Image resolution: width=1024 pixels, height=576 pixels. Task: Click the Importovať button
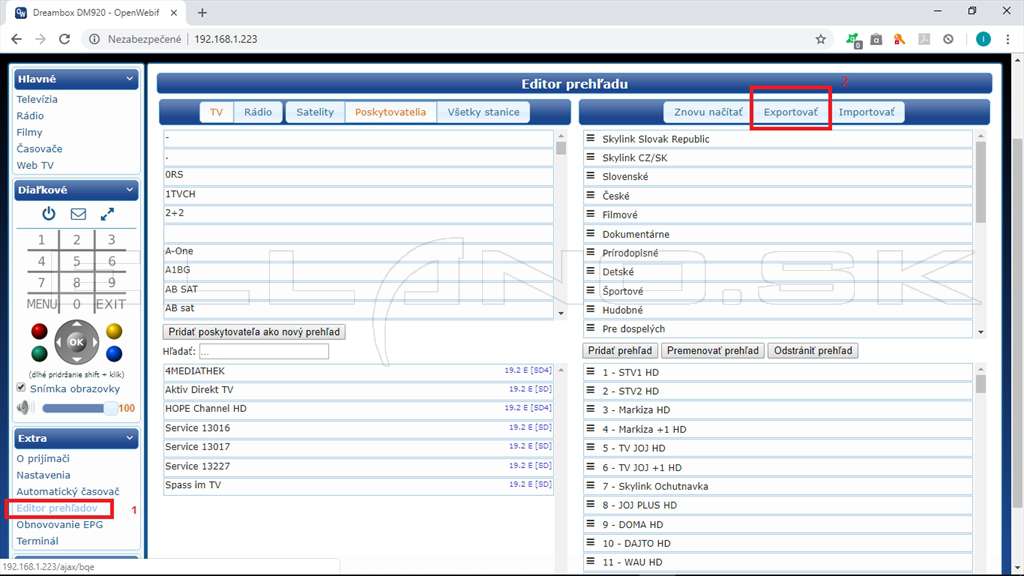pyautogui.click(x=867, y=112)
